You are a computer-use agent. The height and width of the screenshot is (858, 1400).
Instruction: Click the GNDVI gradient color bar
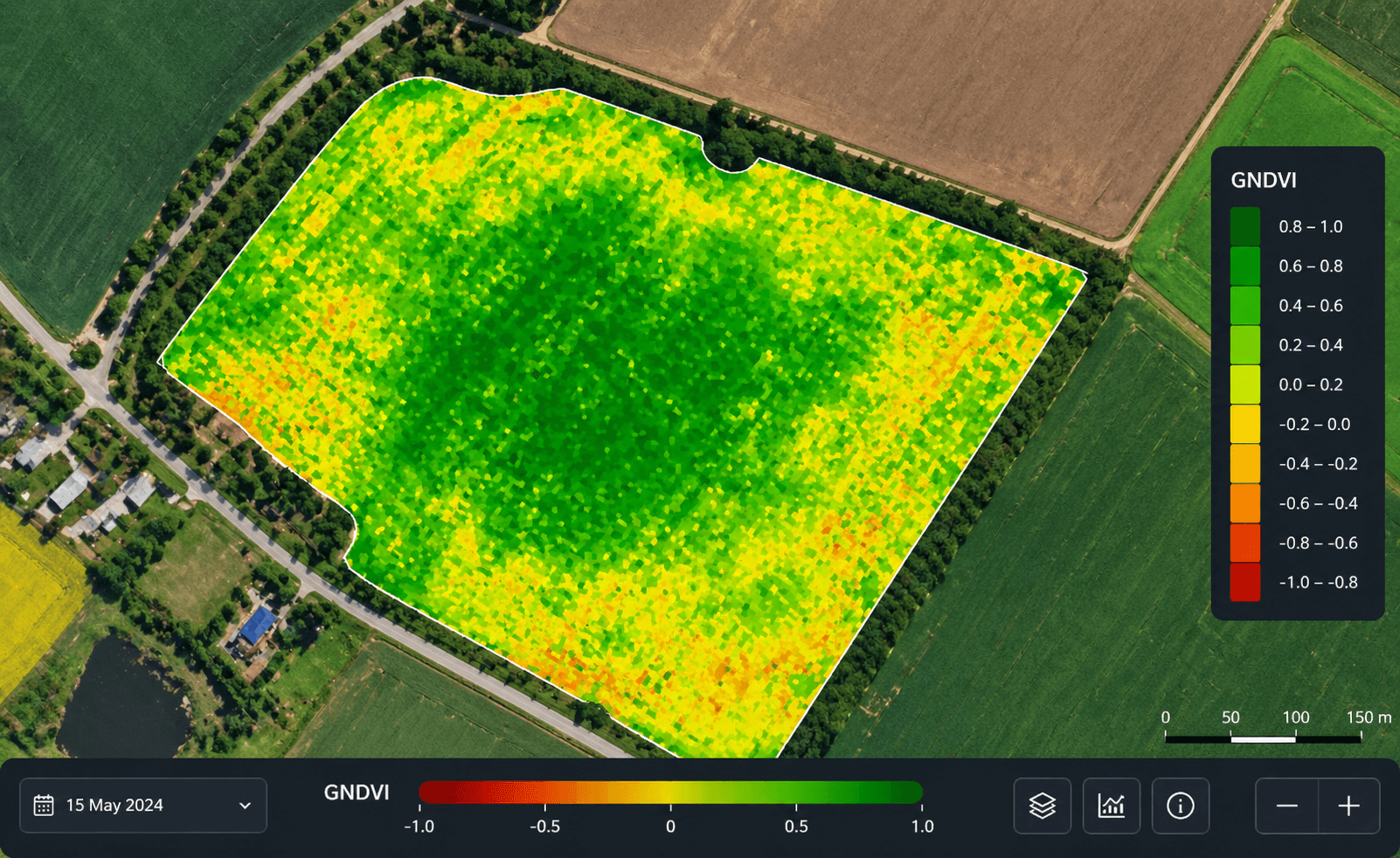[670, 792]
